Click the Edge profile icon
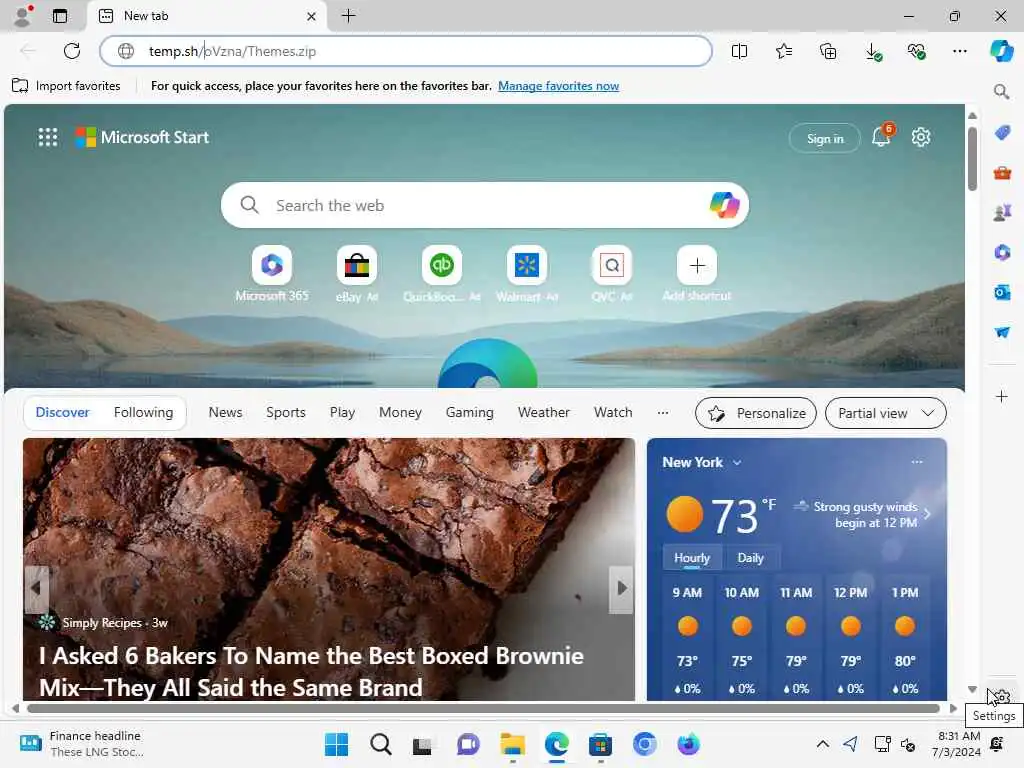The image size is (1024, 768). 23,16
